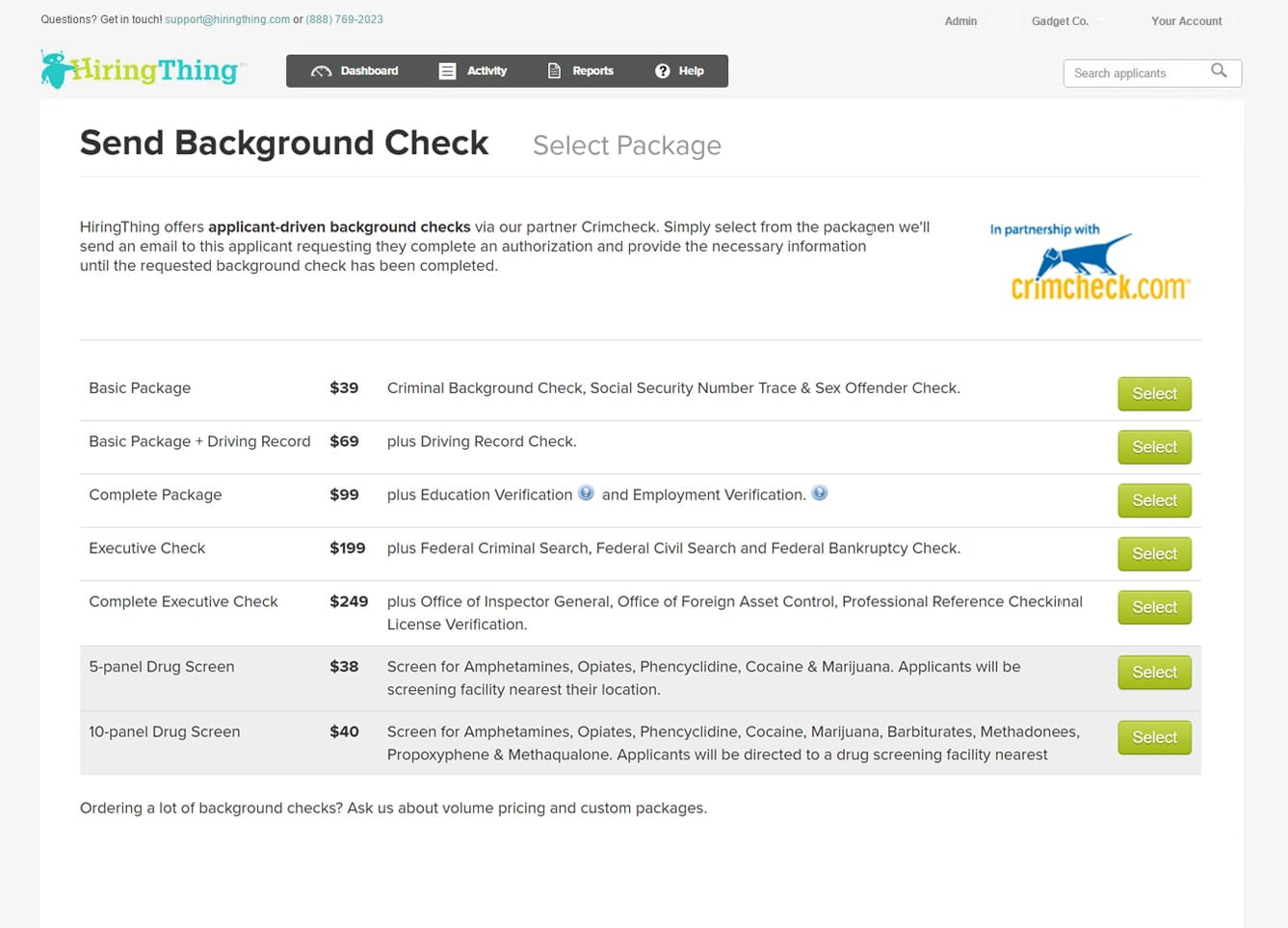Viewport: 1288px width, 928px height.
Task: Click the support@hiringthing.com email link
Action: 227,19
